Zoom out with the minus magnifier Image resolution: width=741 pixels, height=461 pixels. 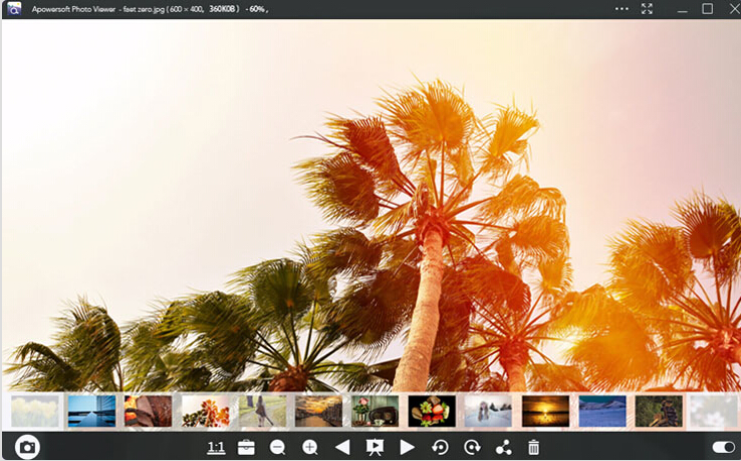[x=277, y=447]
